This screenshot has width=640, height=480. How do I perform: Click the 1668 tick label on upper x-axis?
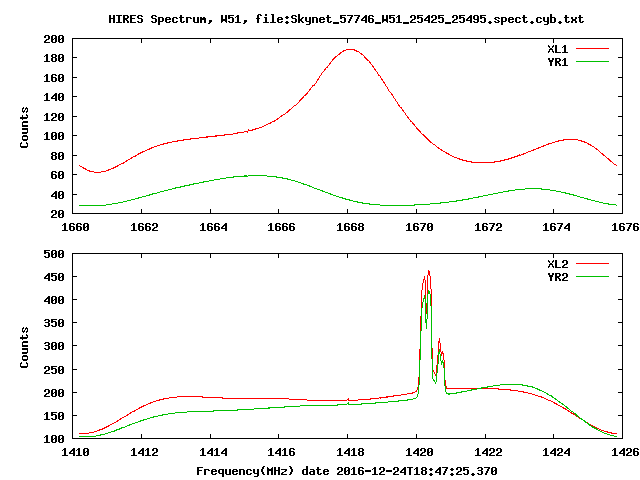pyautogui.click(x=350, y=227)
